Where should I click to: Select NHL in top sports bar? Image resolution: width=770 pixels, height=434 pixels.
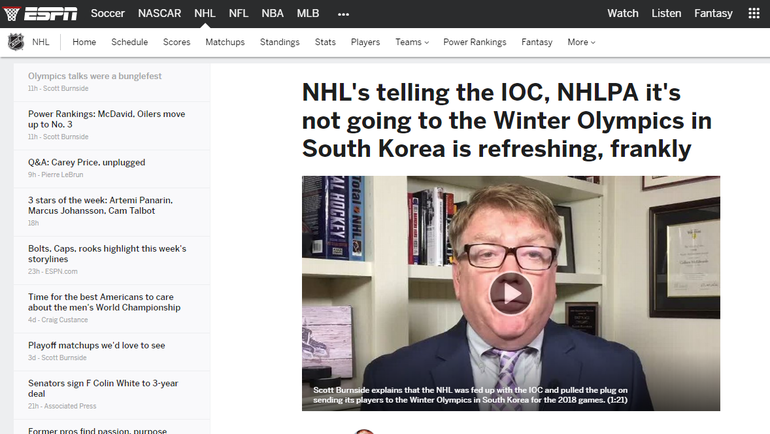205,14
